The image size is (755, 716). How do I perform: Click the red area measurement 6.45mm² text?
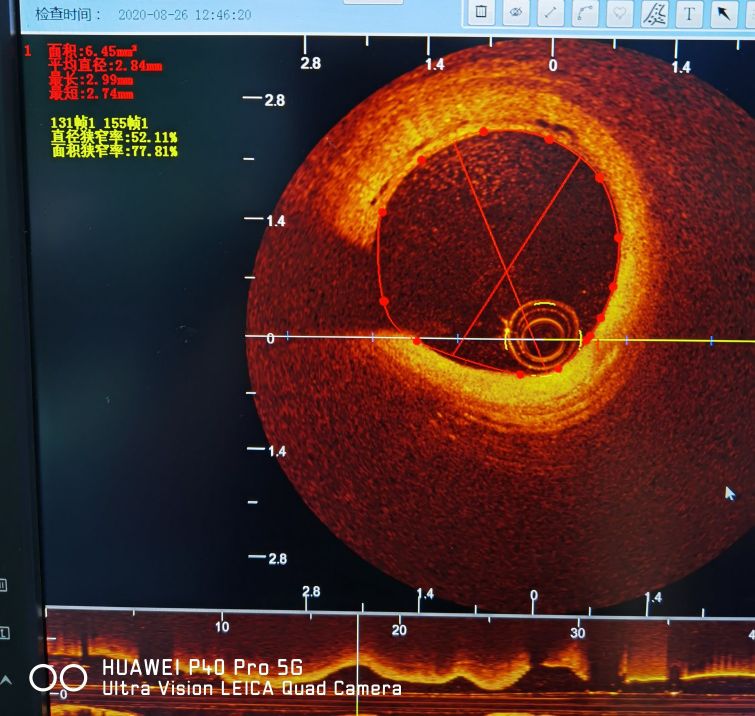point(92,51)
